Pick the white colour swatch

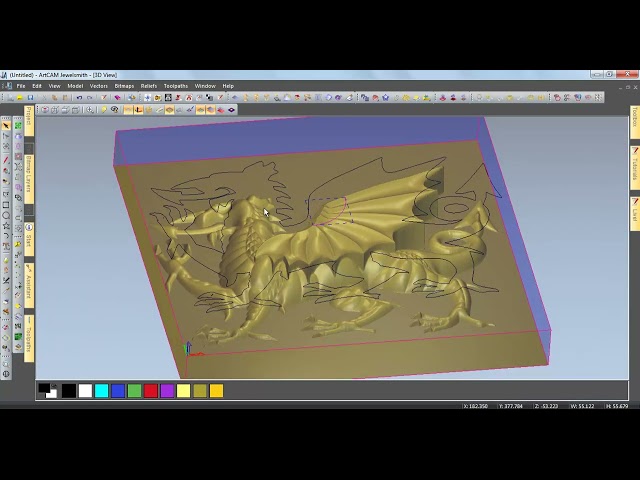tap(85, 391)
